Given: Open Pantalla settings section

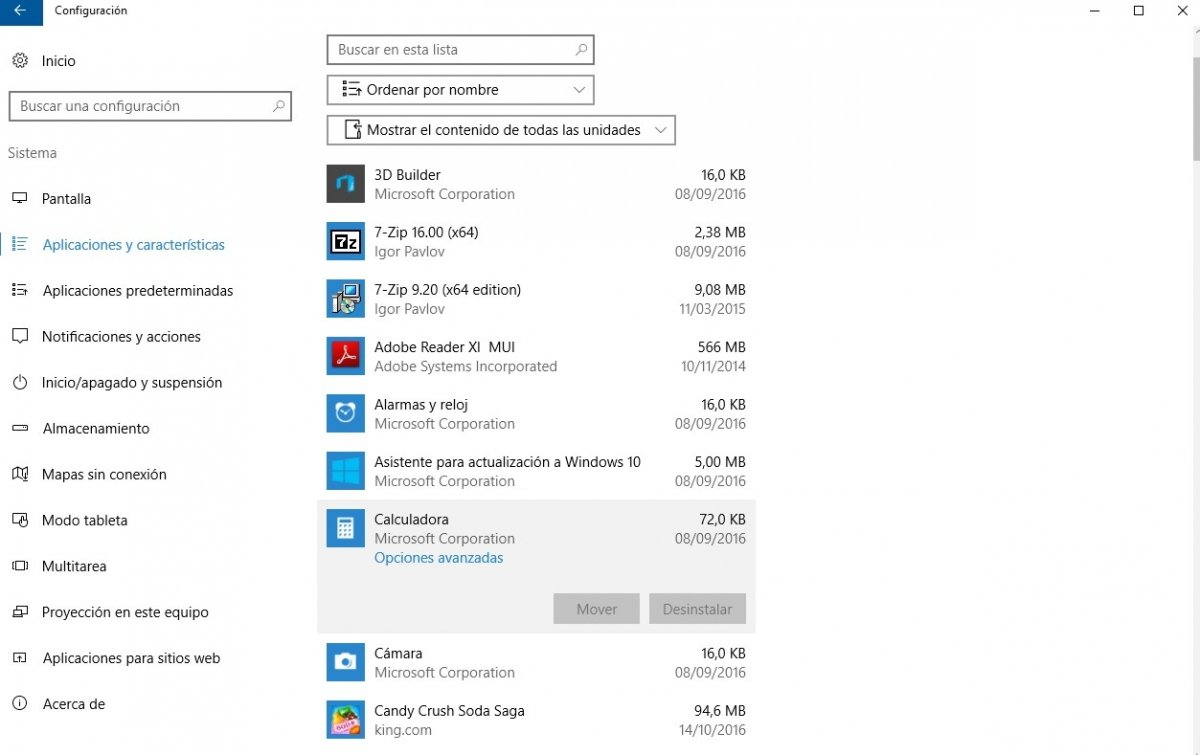Looking at the screenshot, I should point(66,199).
